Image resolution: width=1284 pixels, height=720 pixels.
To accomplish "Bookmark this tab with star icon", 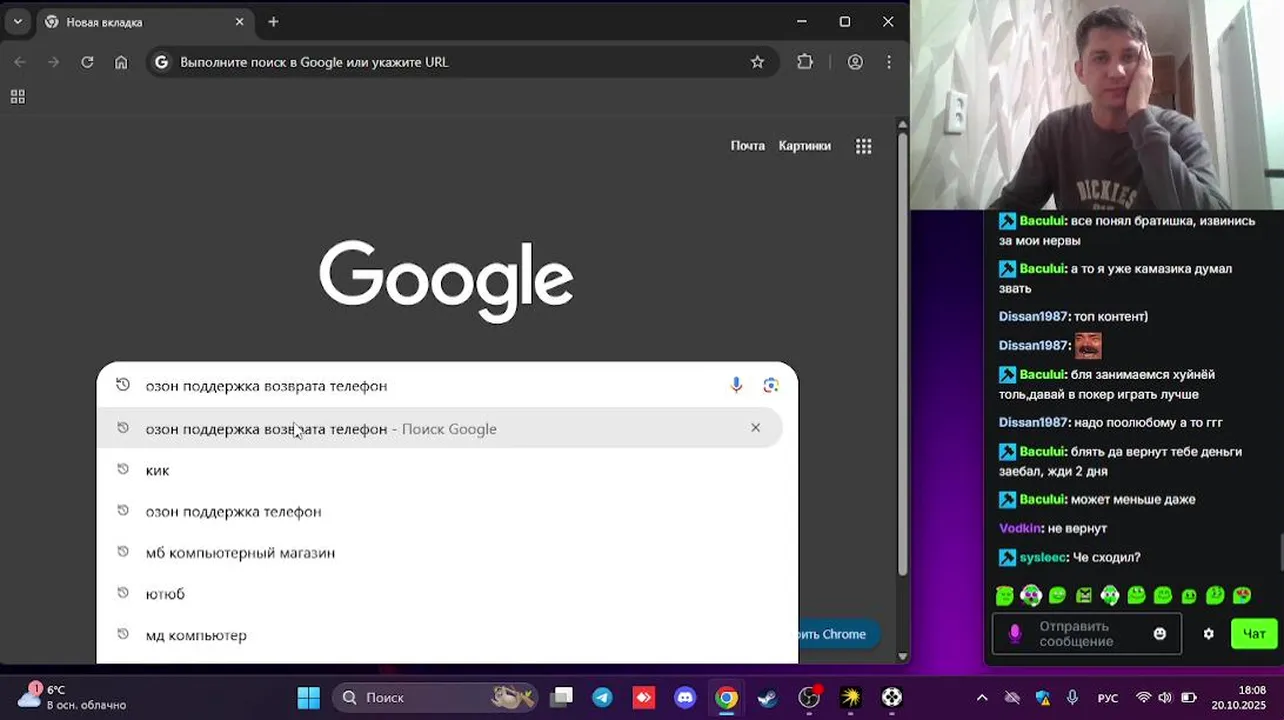I will (x=757, y=62).
